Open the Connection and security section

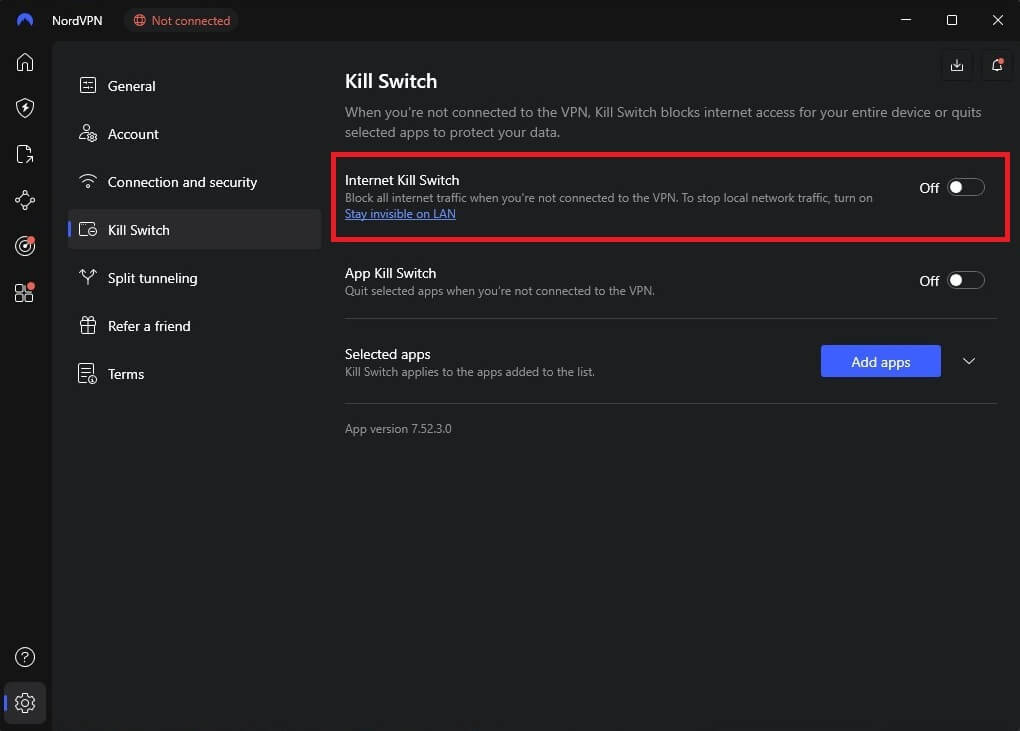coord(183,182)
